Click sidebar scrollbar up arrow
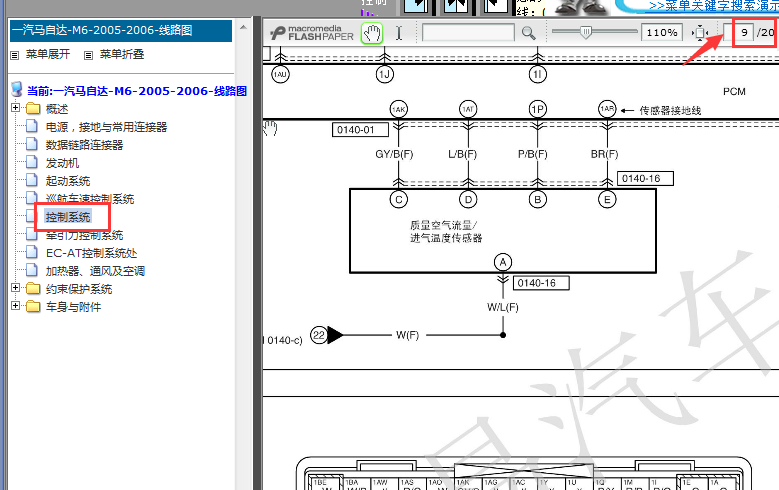Image resolution: width=779 pixels, height=490 pixels. tap(243, 27)
